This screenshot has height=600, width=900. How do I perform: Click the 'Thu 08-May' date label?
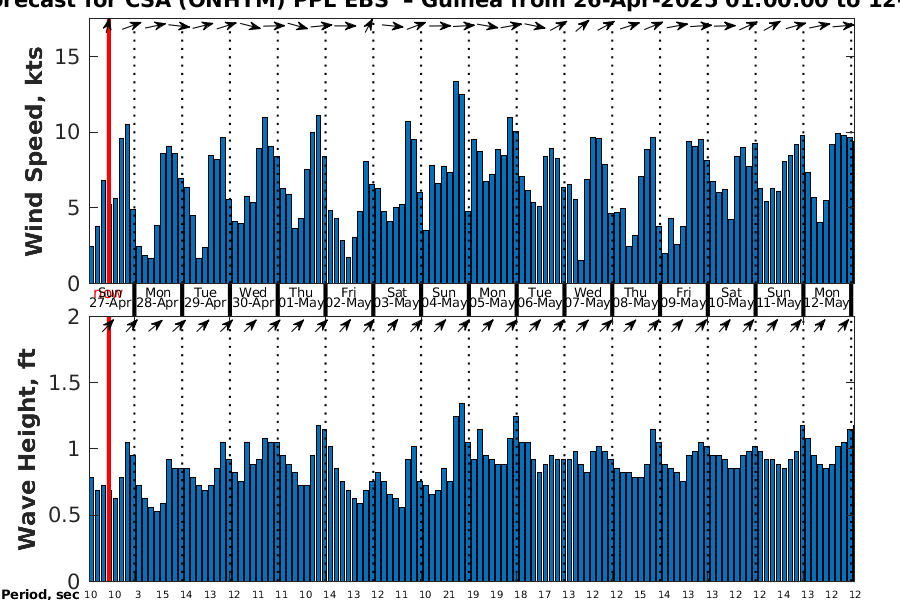click(635, 298)
